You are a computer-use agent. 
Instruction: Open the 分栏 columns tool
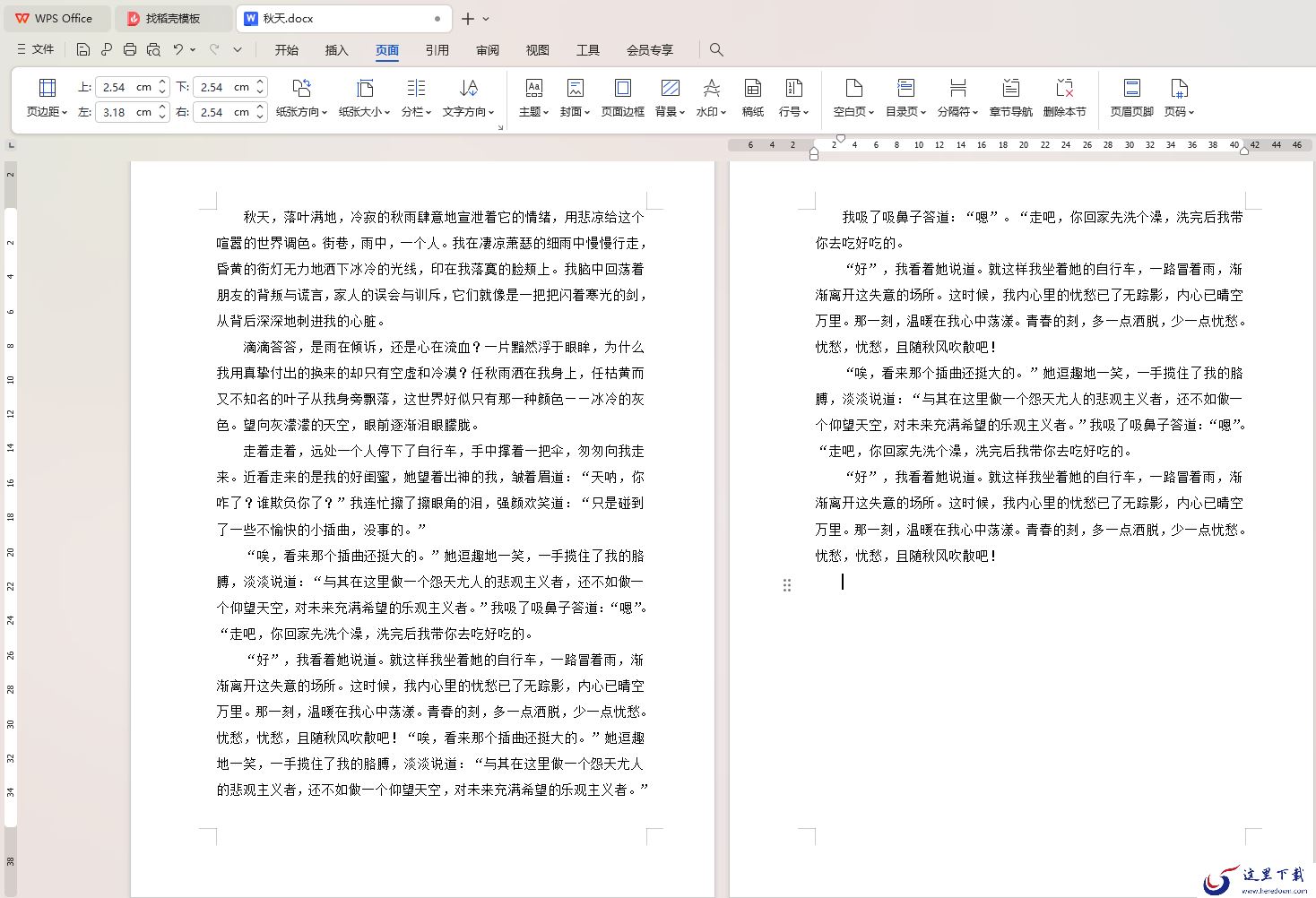tap(416, 98)
